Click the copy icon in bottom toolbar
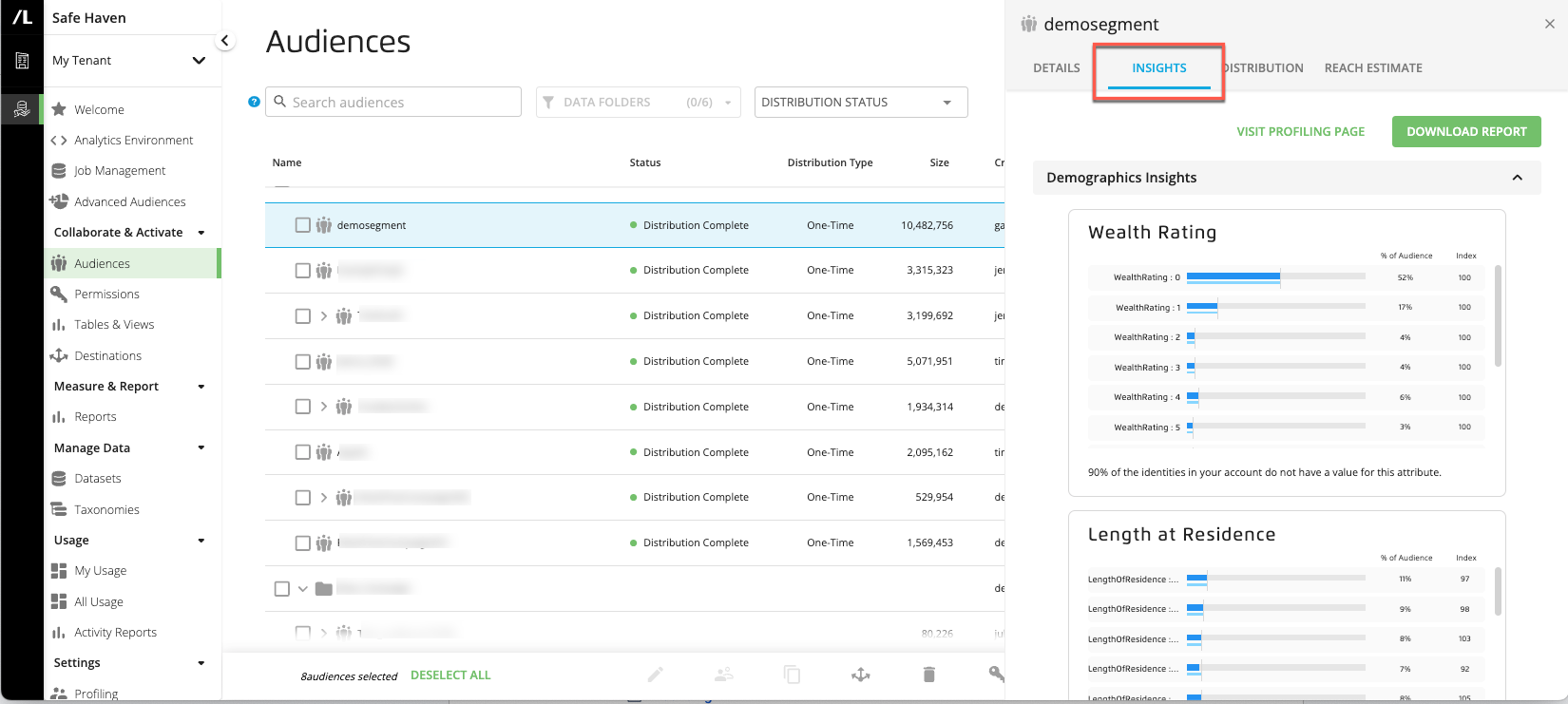1568x704 pixels. point(793,675)
